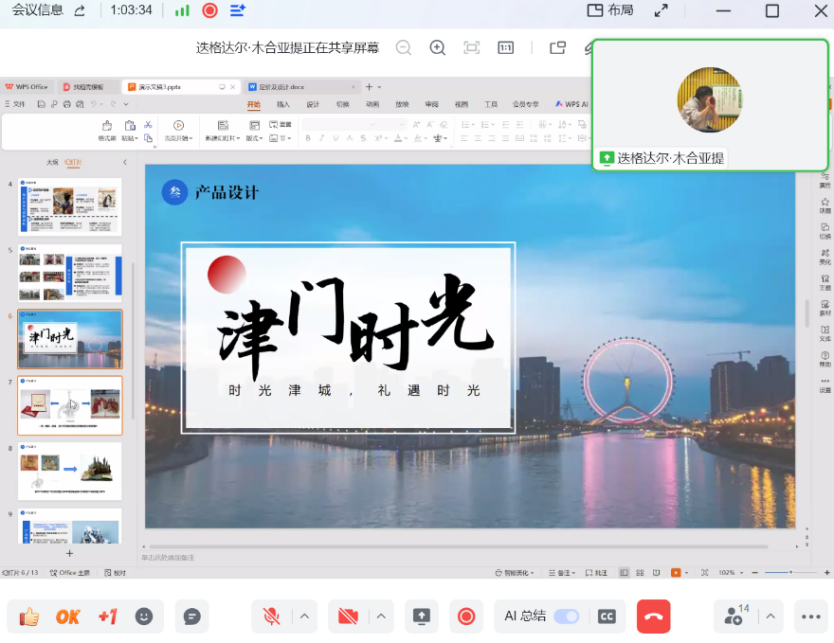The image size is (834, 643).
Task: Send the OK reaction
Action: click(68, 616)
